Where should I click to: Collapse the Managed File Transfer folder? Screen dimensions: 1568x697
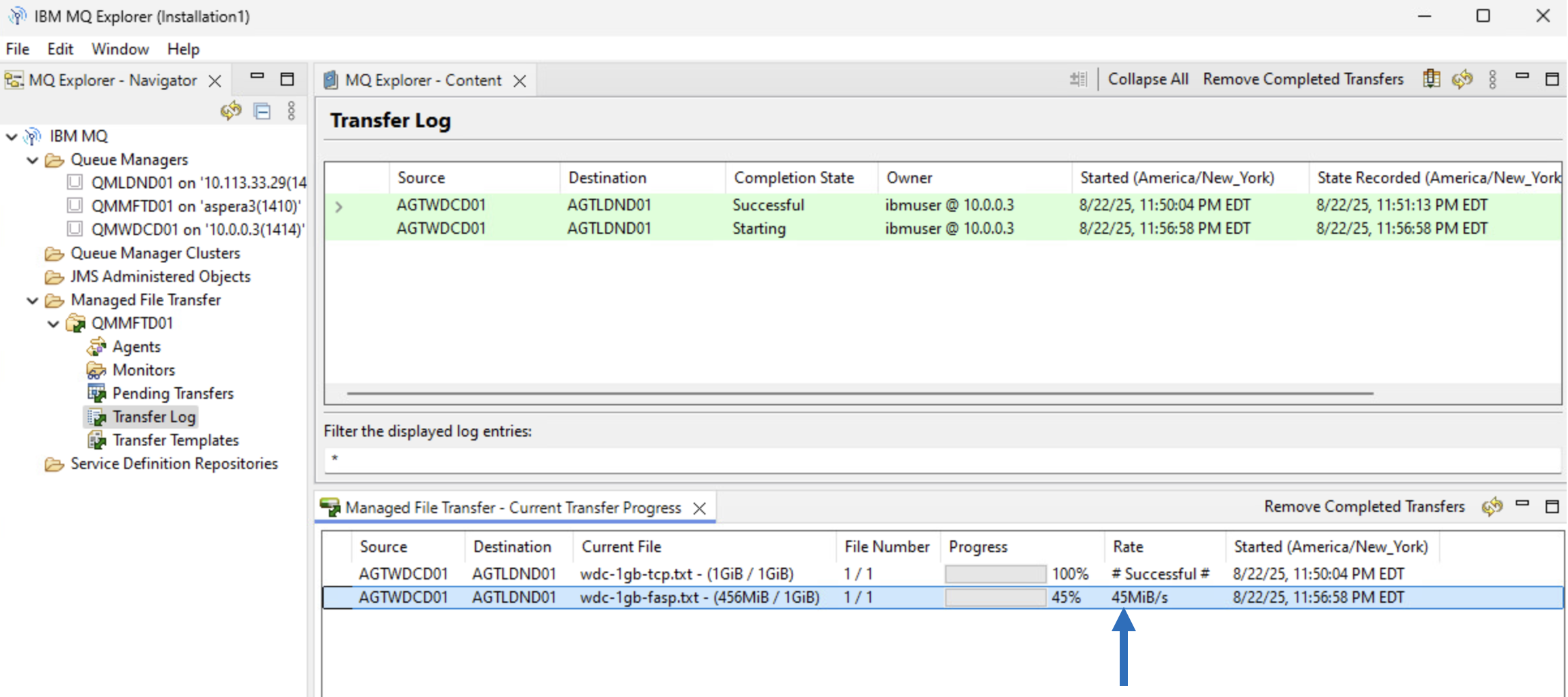coord(33,300)
